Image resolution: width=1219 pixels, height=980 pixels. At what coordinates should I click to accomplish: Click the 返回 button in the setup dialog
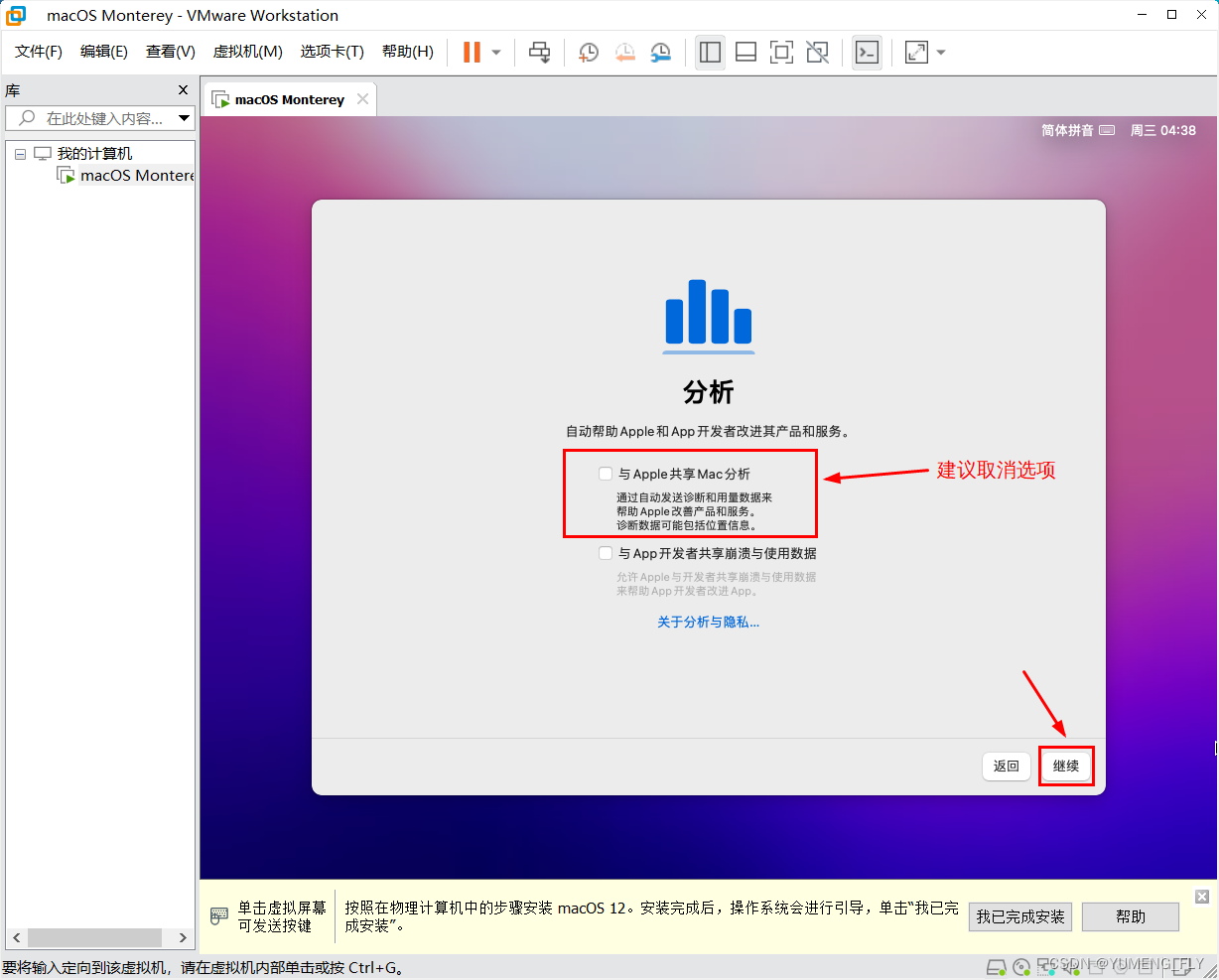[x=1007, y=766]
